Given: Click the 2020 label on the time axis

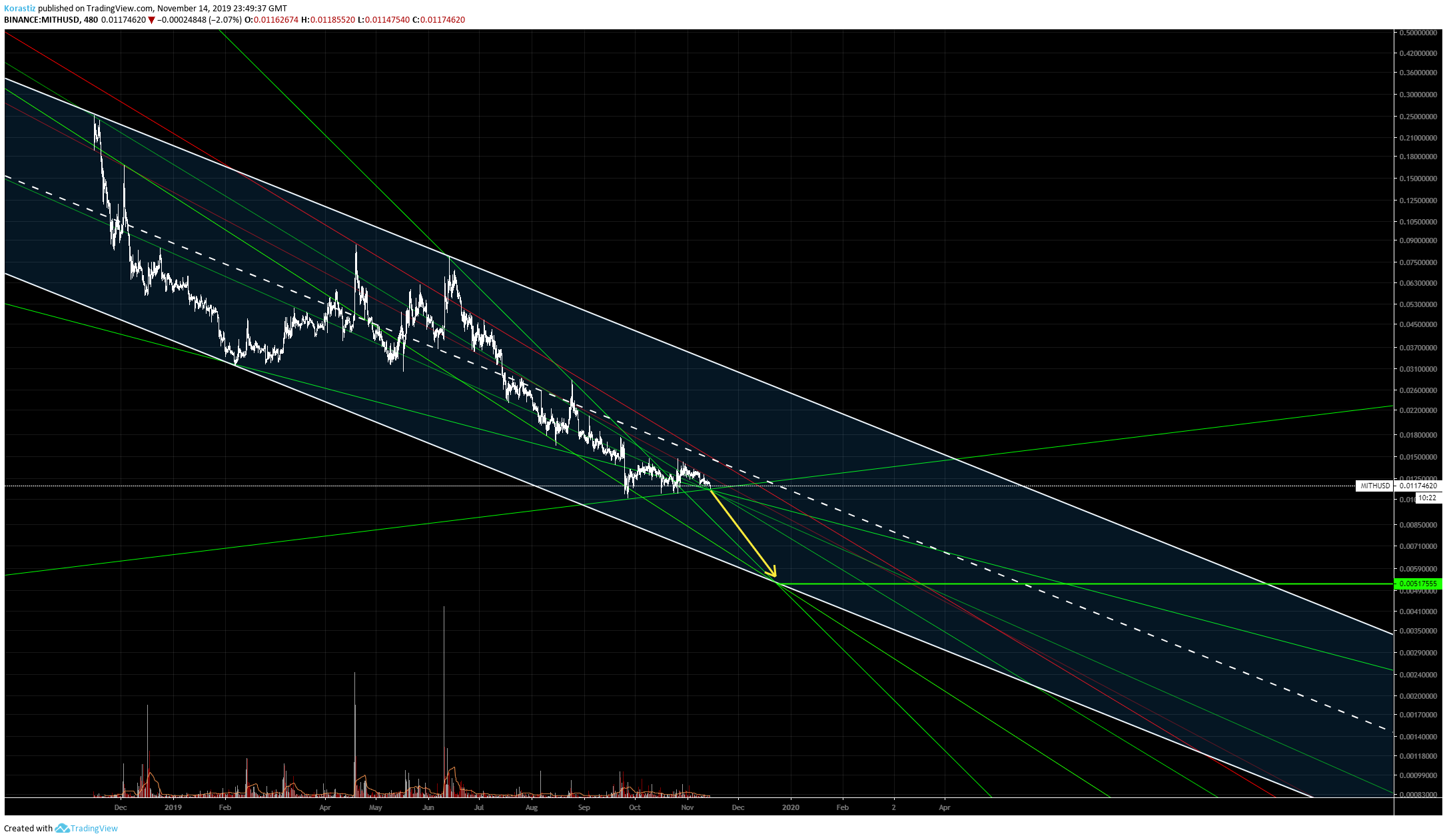Looking at the screenshot, I should tap(790, 807).
